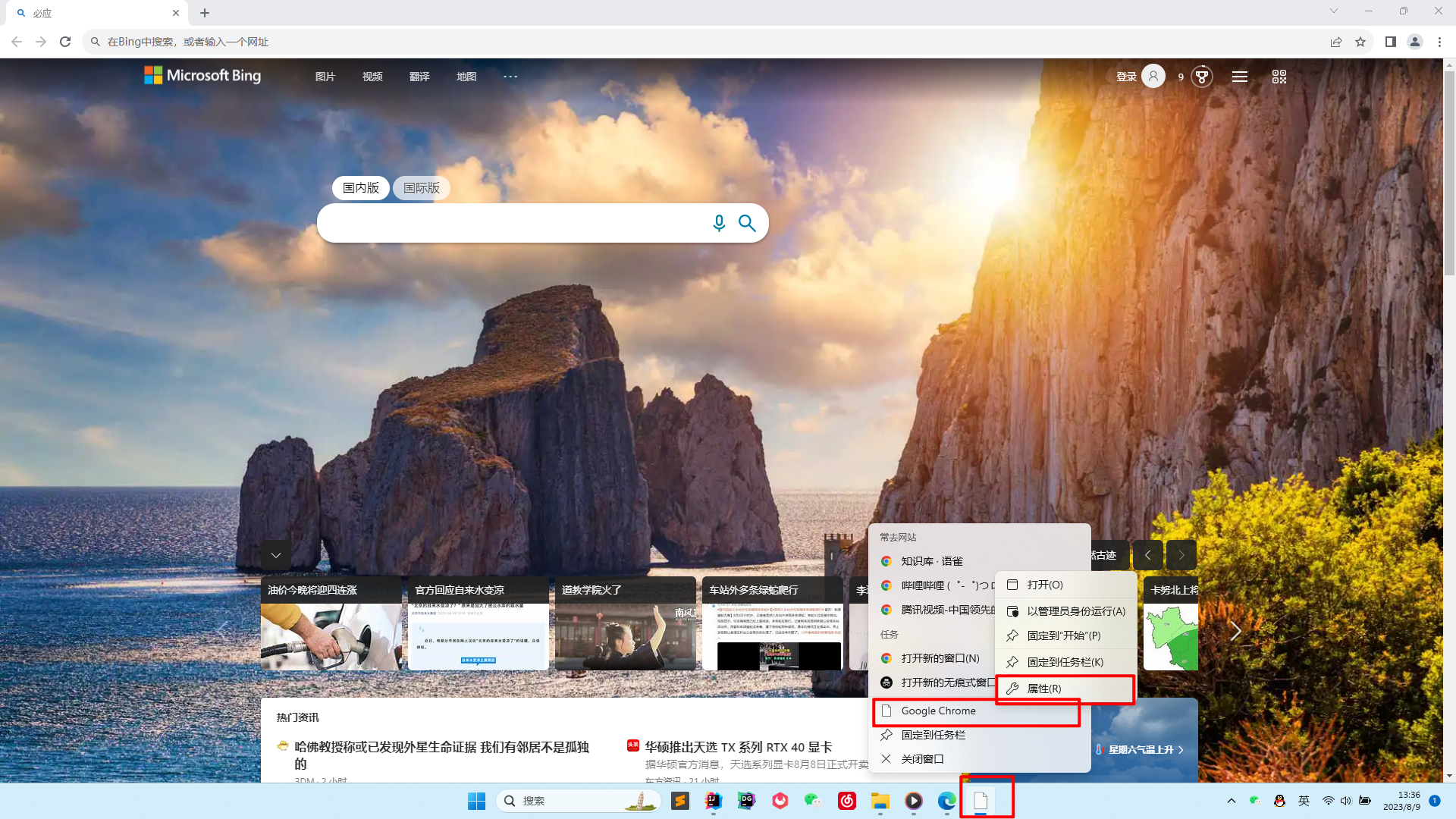Open the 翻译 link in Bing nav

point(419,77)
